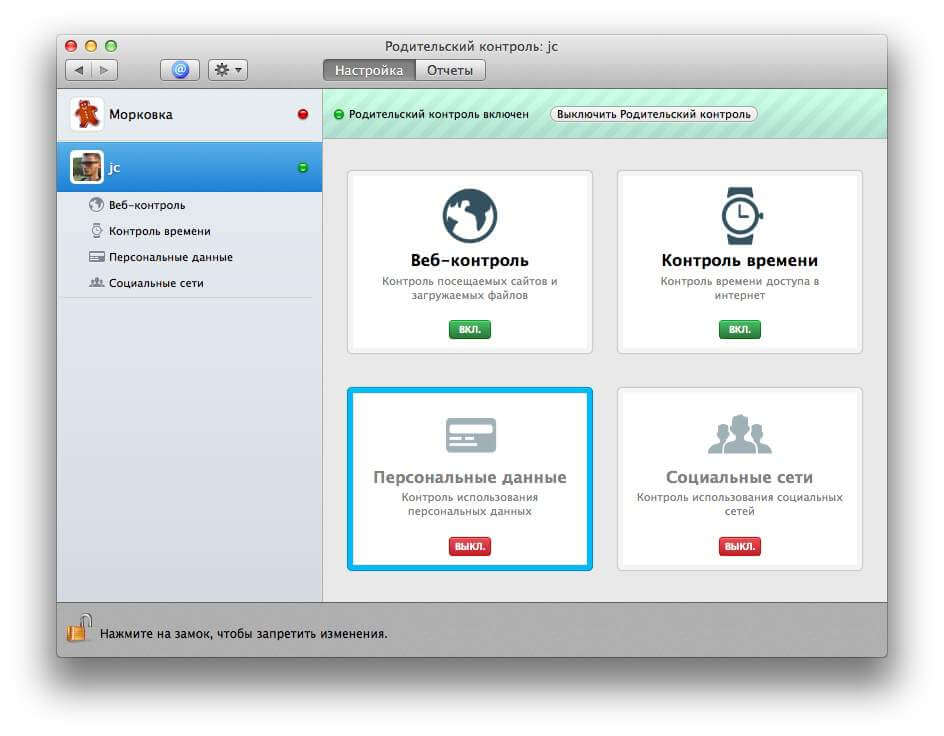Open the gear settings dropdown

[x=228, y=70]
